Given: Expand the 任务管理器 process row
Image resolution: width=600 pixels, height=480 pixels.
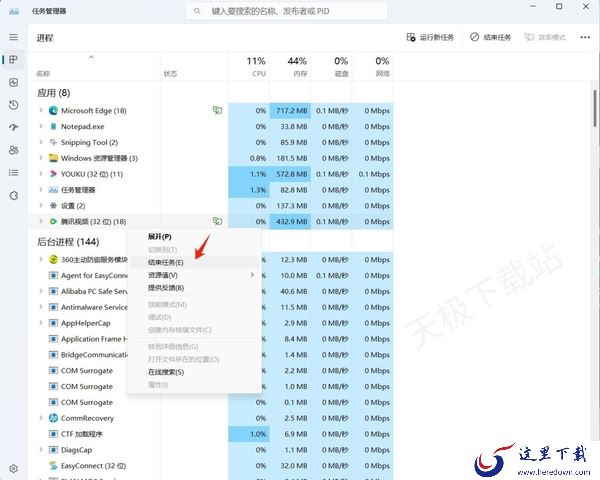Looking at the screenshot, I should [41, 189].
